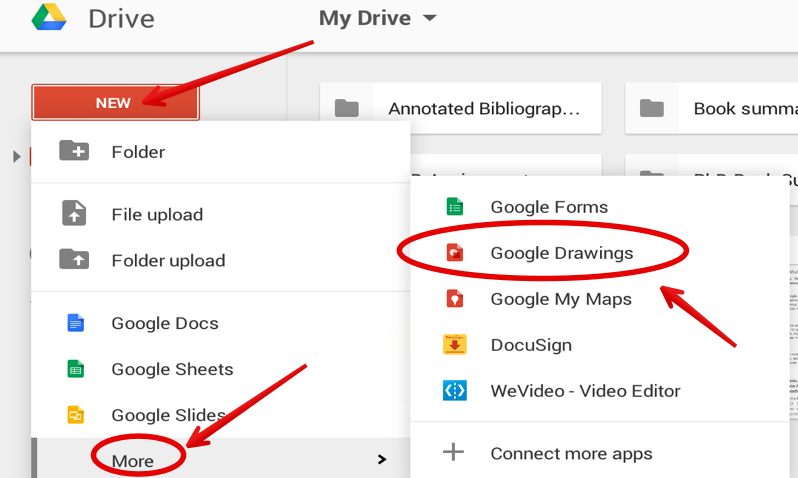Click the File upload icon
The image size is (798, 478).
coord(74,213)
